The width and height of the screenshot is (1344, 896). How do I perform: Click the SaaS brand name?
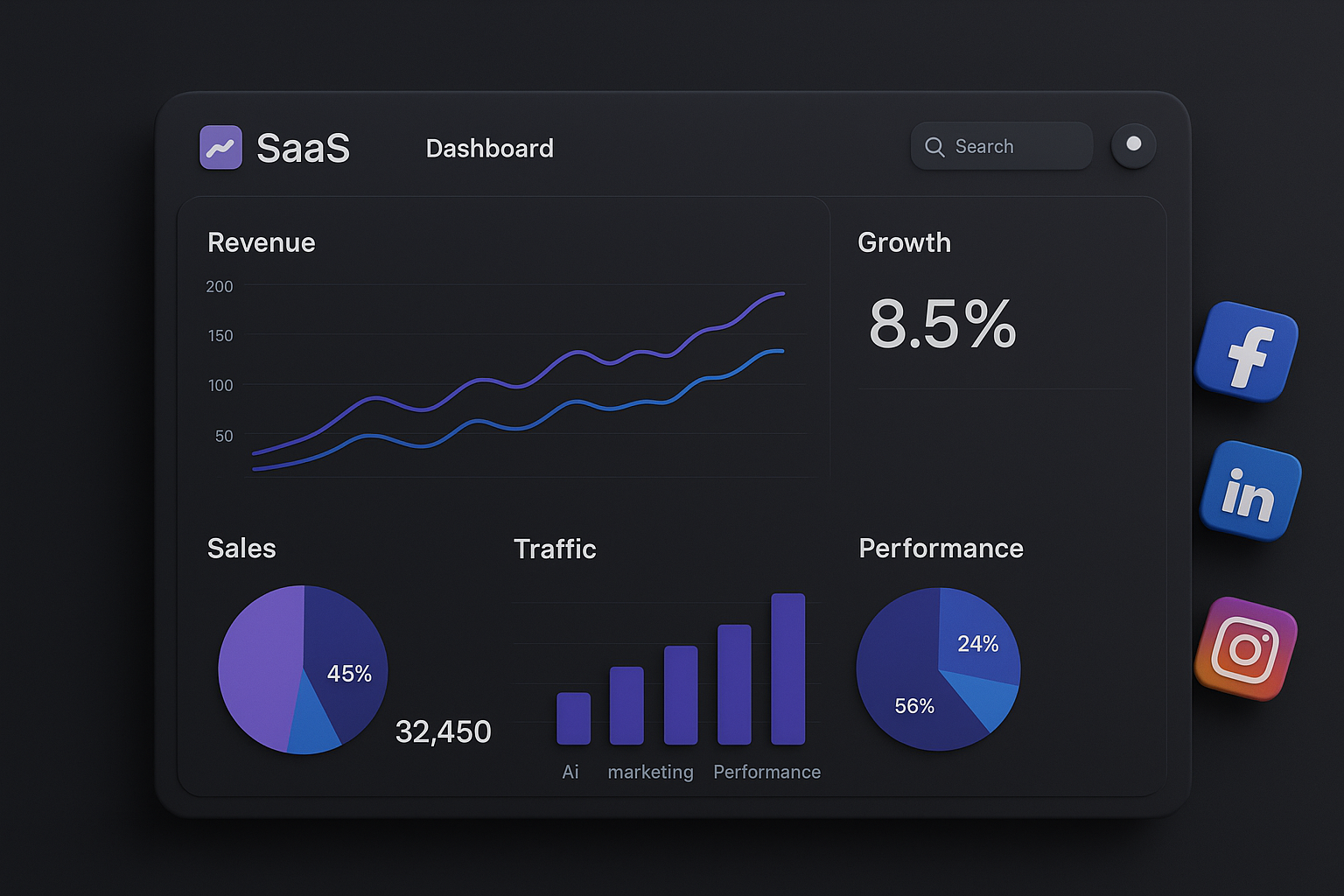(x=303, y=148)
